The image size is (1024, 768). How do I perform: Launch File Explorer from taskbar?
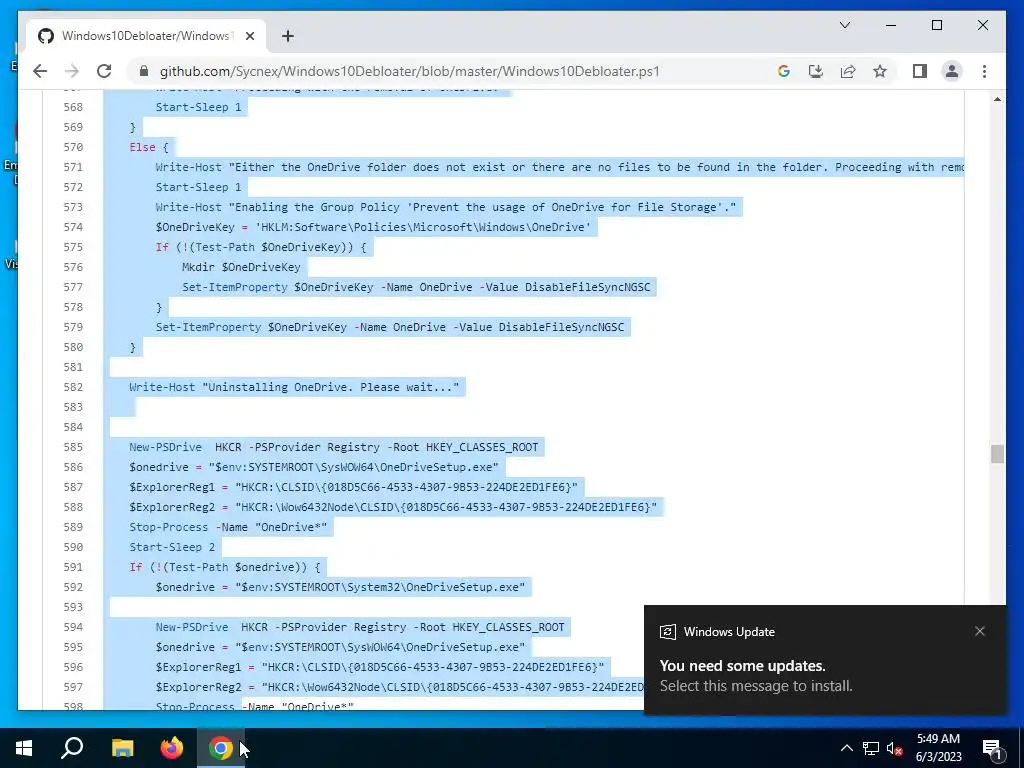pos(122,748)
